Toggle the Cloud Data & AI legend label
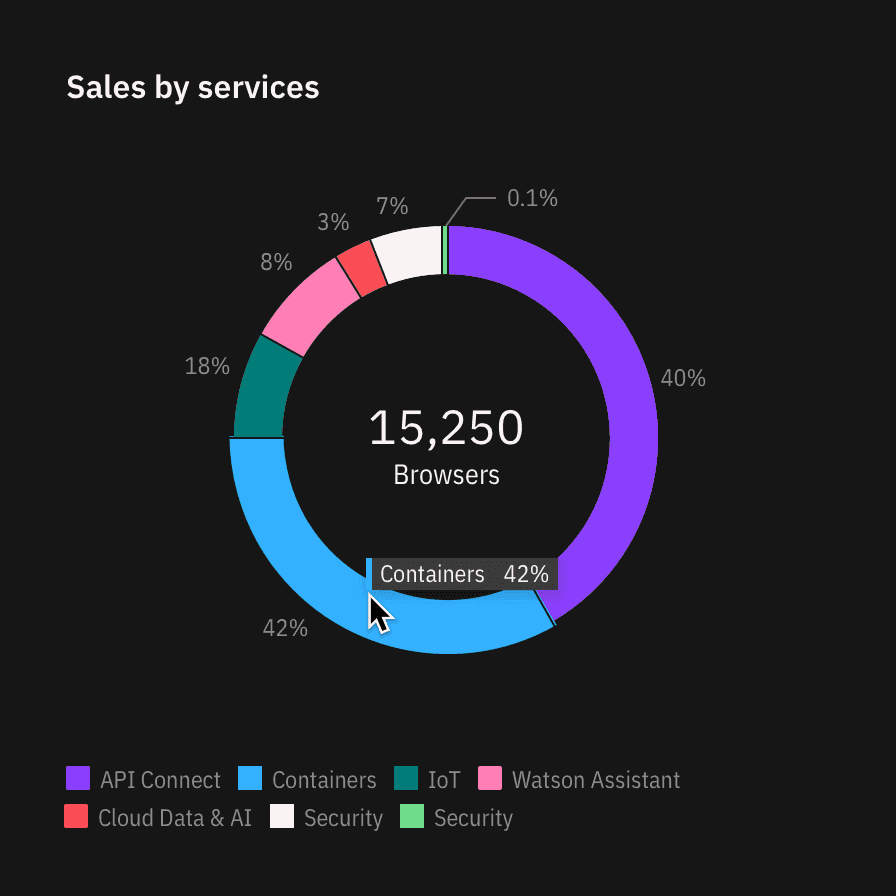 174,818
